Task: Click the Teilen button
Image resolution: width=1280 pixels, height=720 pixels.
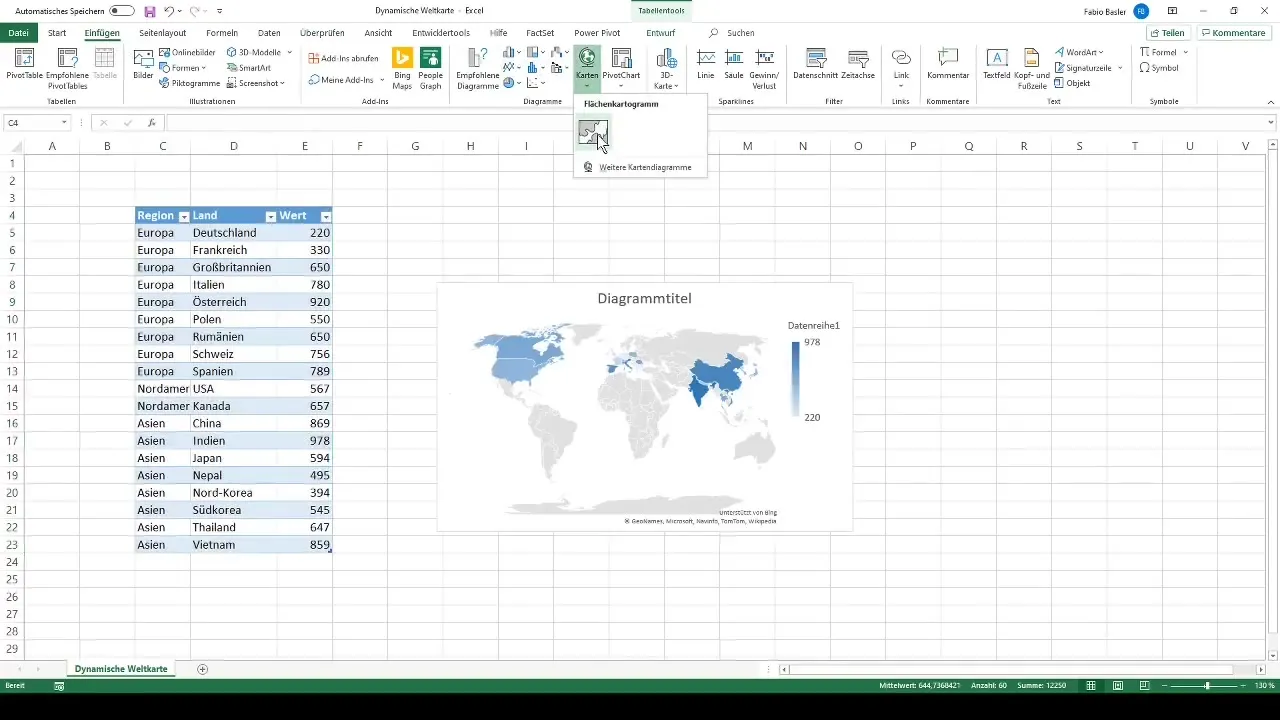Action: pyautogui.click(x=1166, y=33)
